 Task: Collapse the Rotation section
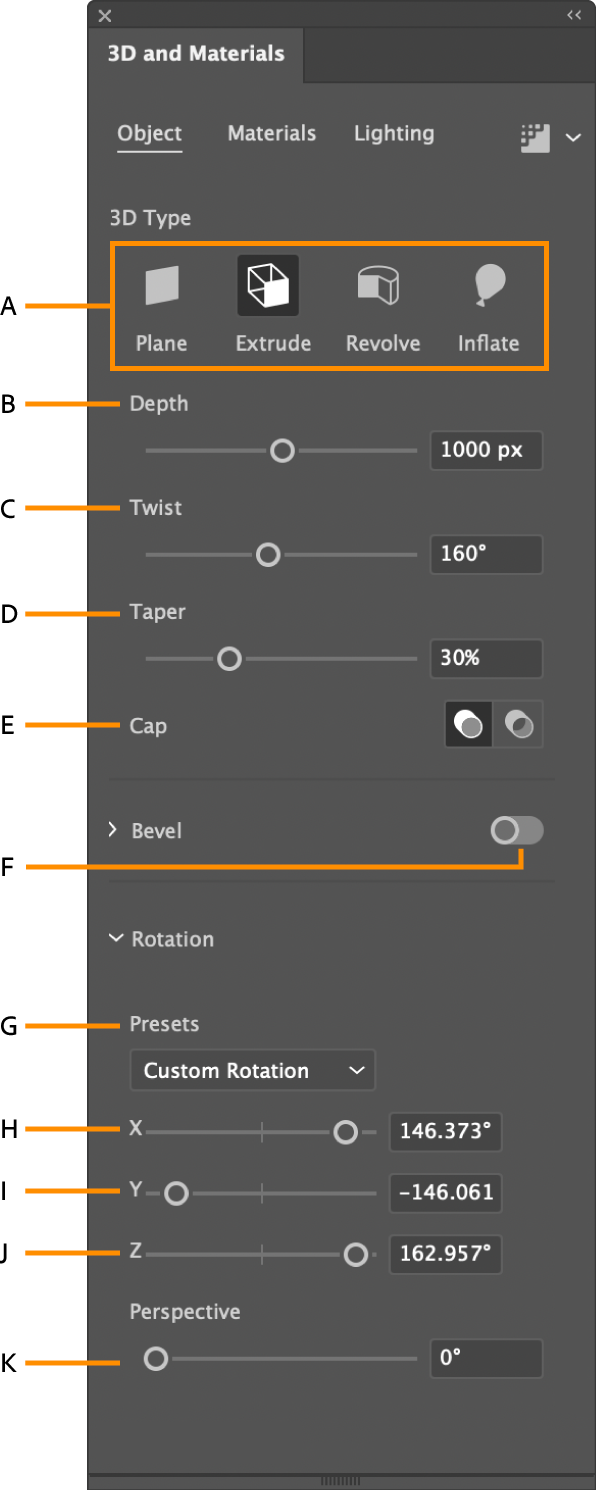(117, 938)
